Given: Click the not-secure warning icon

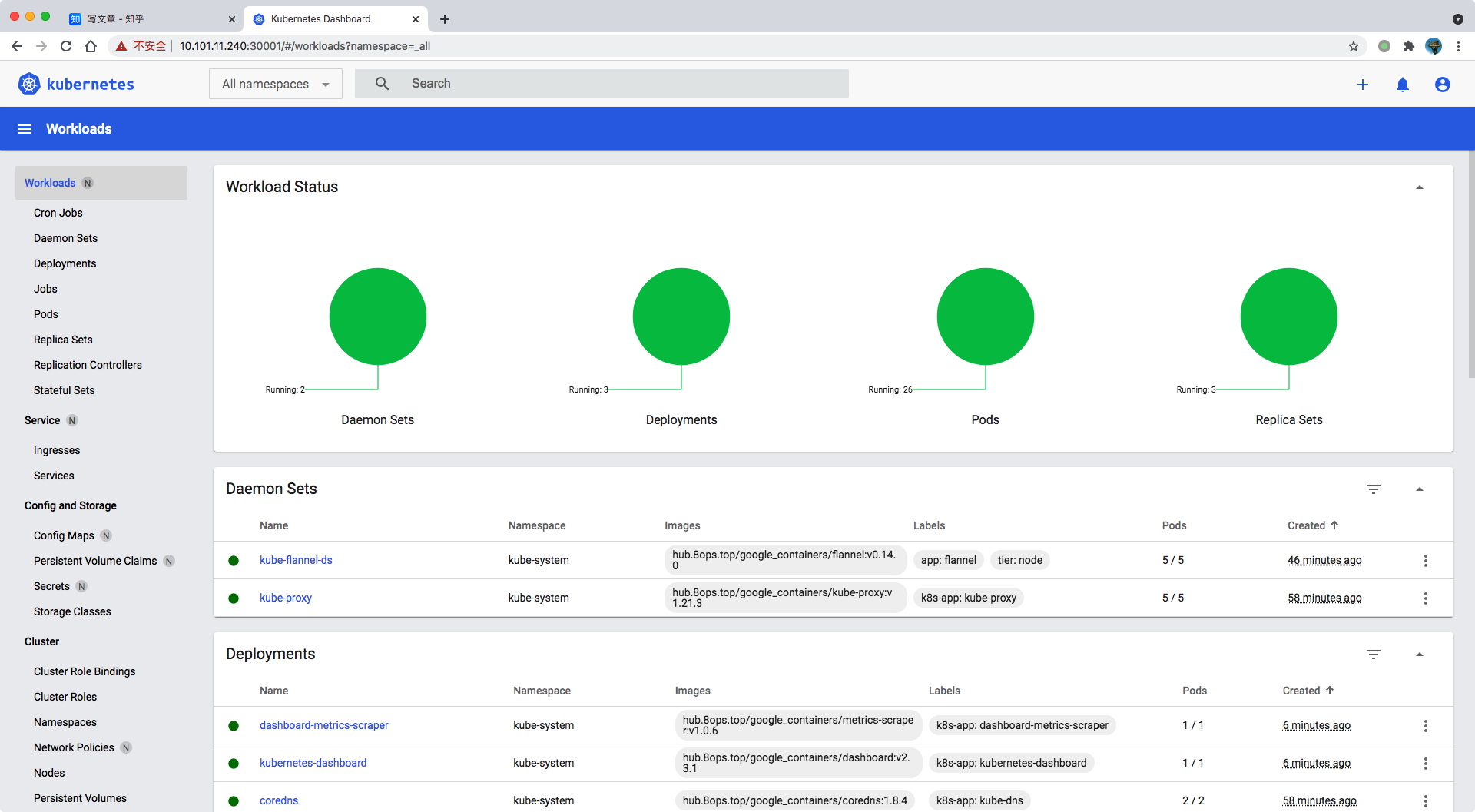Looking at the screenshot, I should (x=121, y=46).
